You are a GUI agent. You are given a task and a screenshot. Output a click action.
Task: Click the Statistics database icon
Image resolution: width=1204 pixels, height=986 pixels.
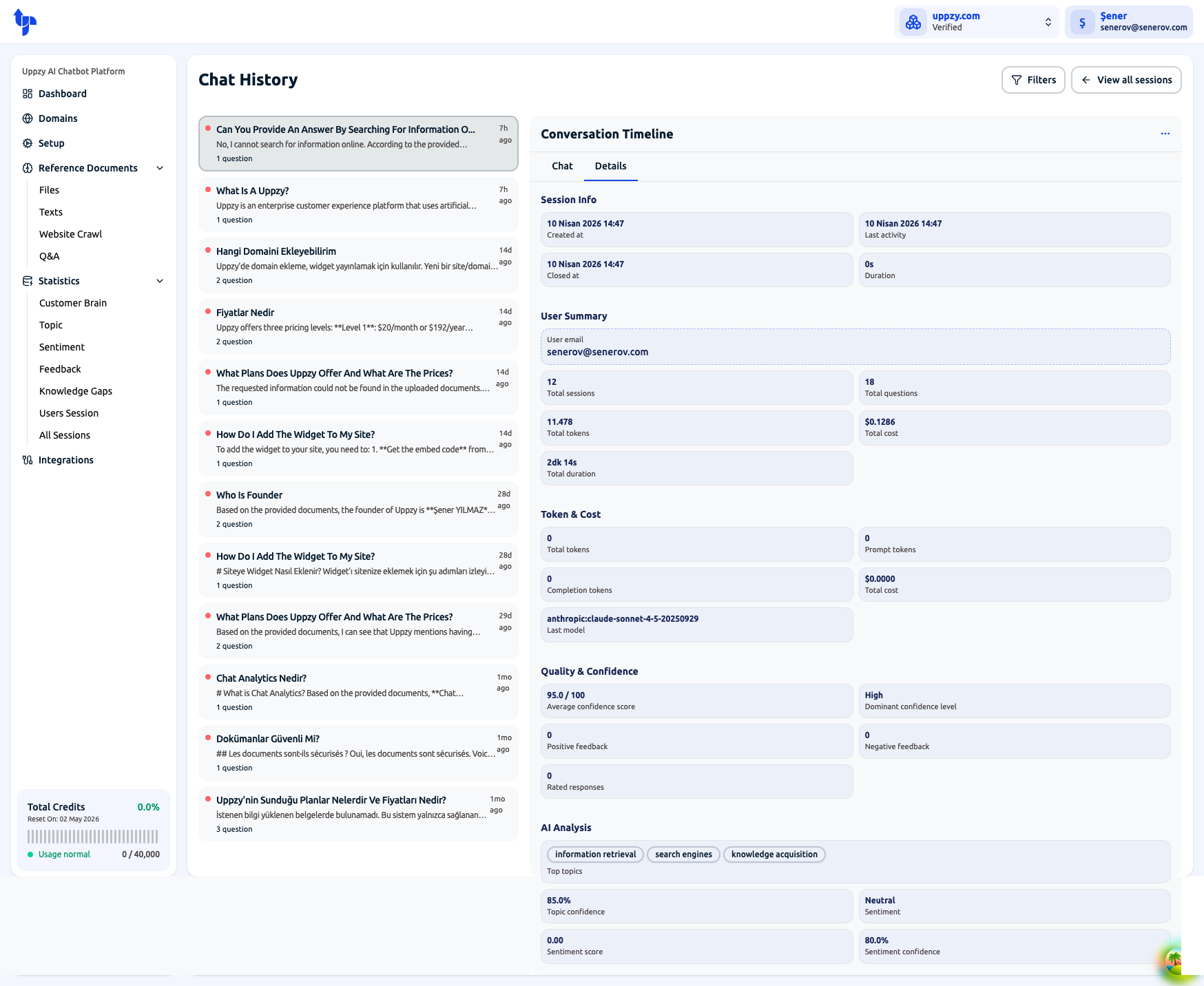point(28,281)
